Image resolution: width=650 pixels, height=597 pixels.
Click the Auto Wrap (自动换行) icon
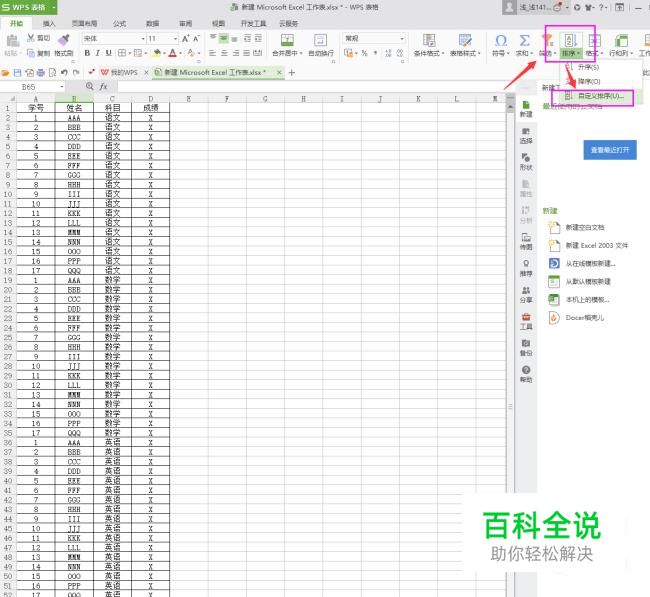pyautogui.click(x=320, y=40)
